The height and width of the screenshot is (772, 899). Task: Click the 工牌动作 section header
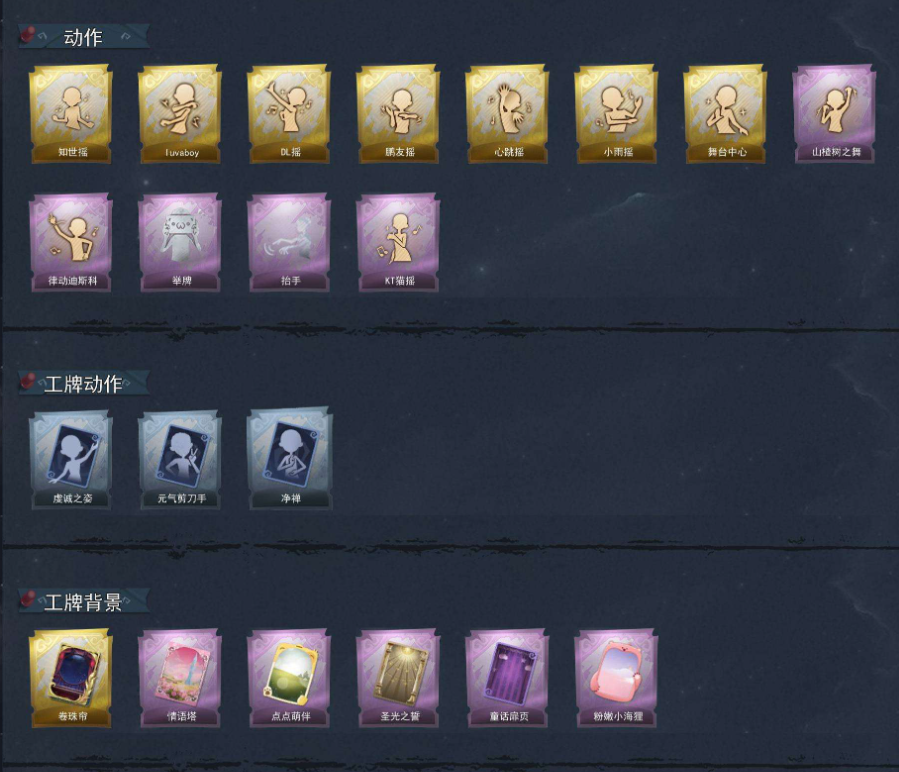click(x=84, y=384)
